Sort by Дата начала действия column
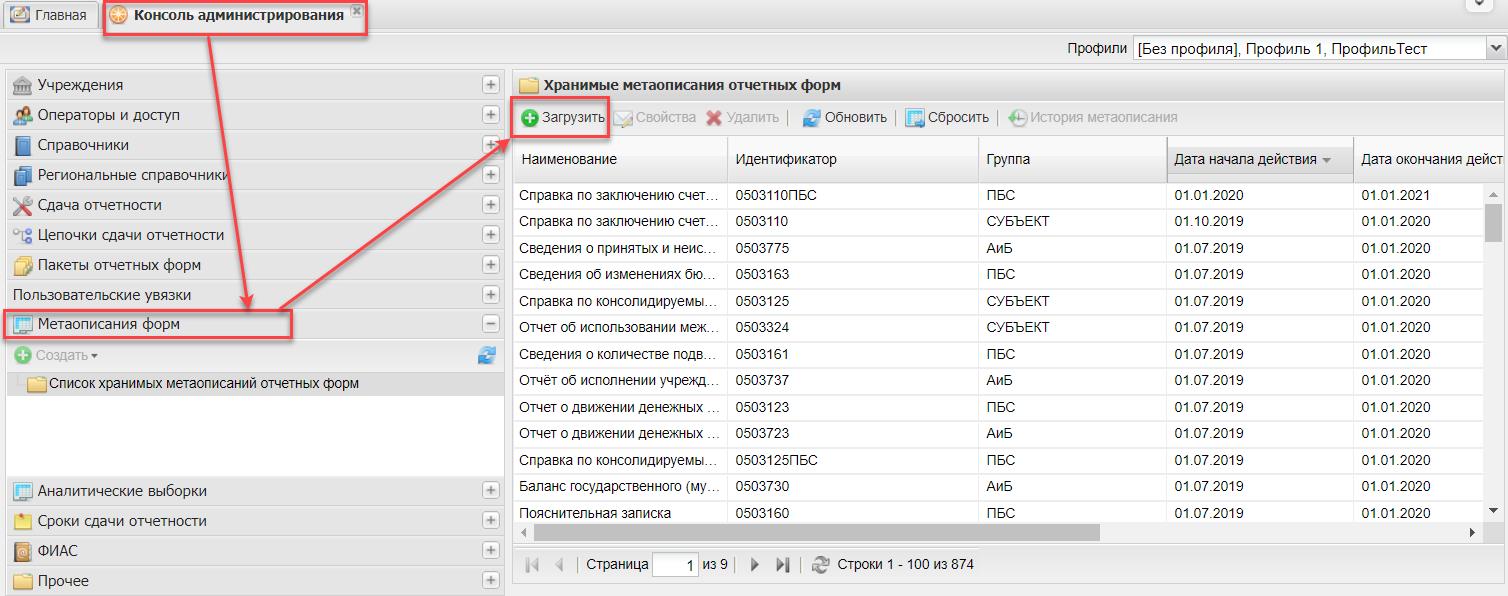The image size is (1508, 596). pos(1245,159)
